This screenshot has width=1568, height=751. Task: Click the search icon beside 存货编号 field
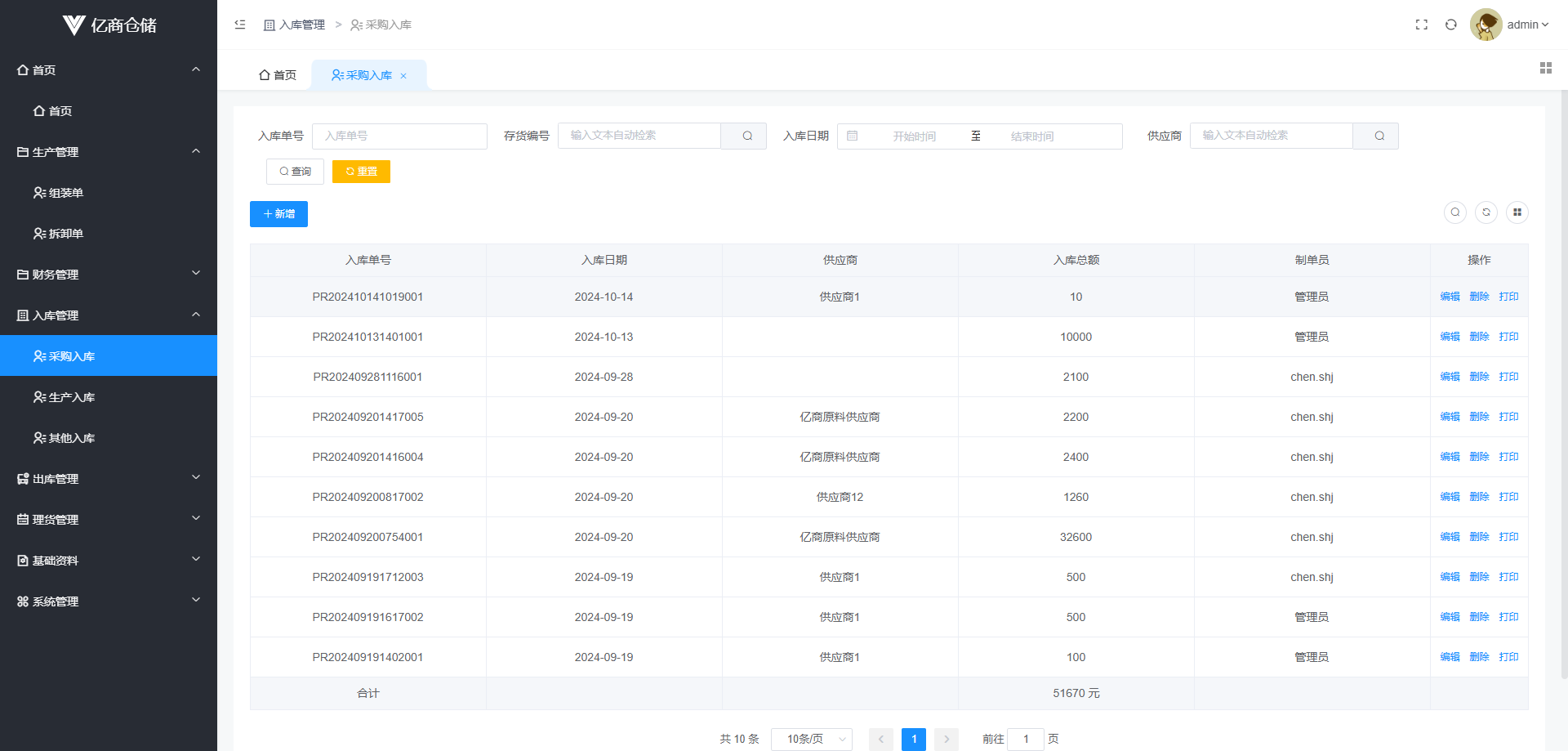(746, 136)
